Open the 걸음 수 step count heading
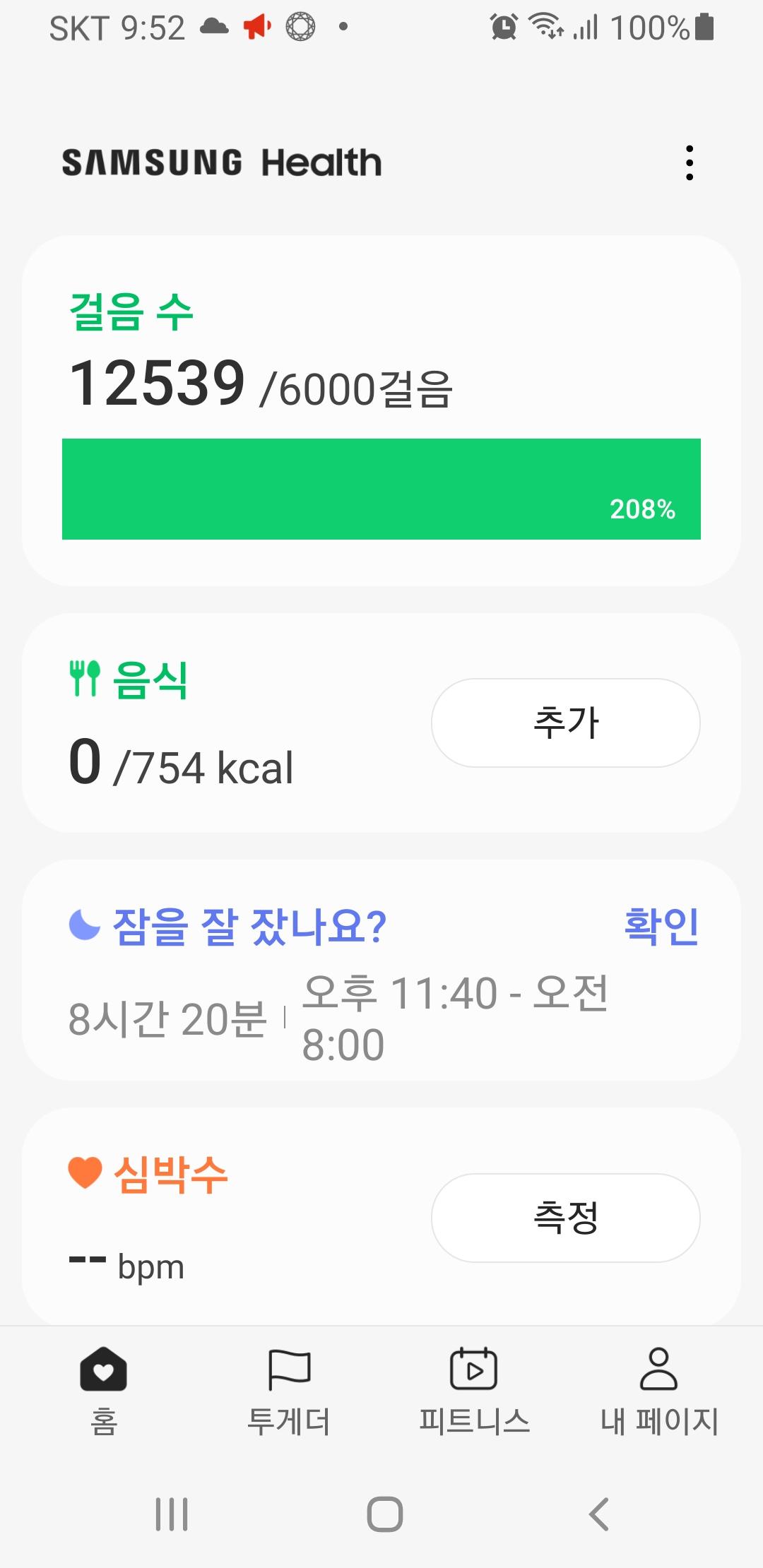The image size is (763, 1568). (131, 311)
